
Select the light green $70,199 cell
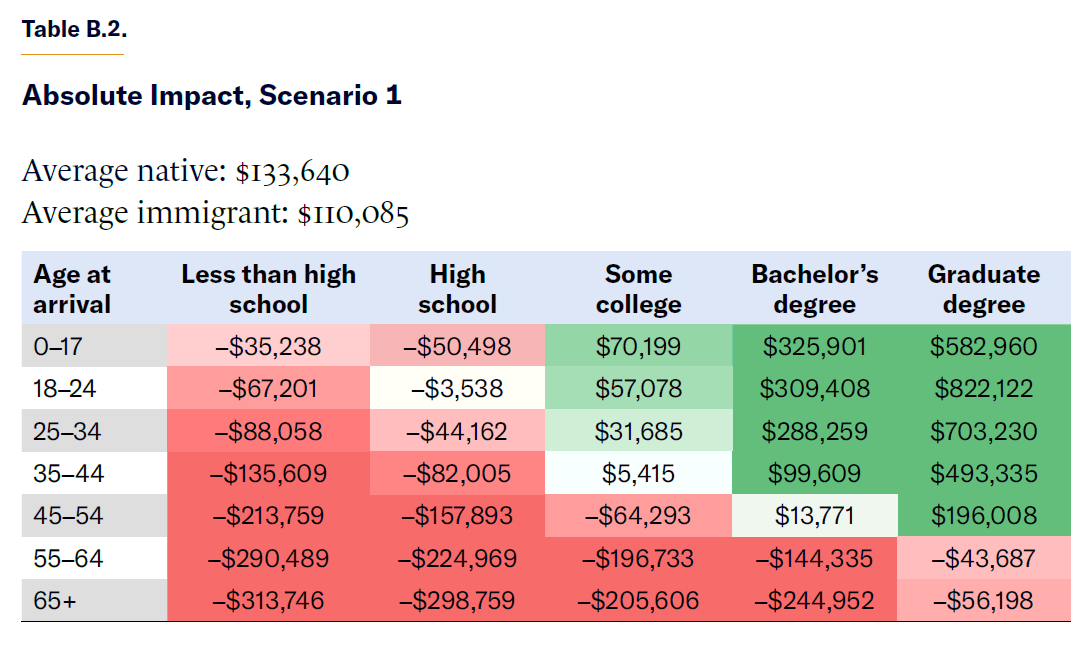click(x=638, y=346)
